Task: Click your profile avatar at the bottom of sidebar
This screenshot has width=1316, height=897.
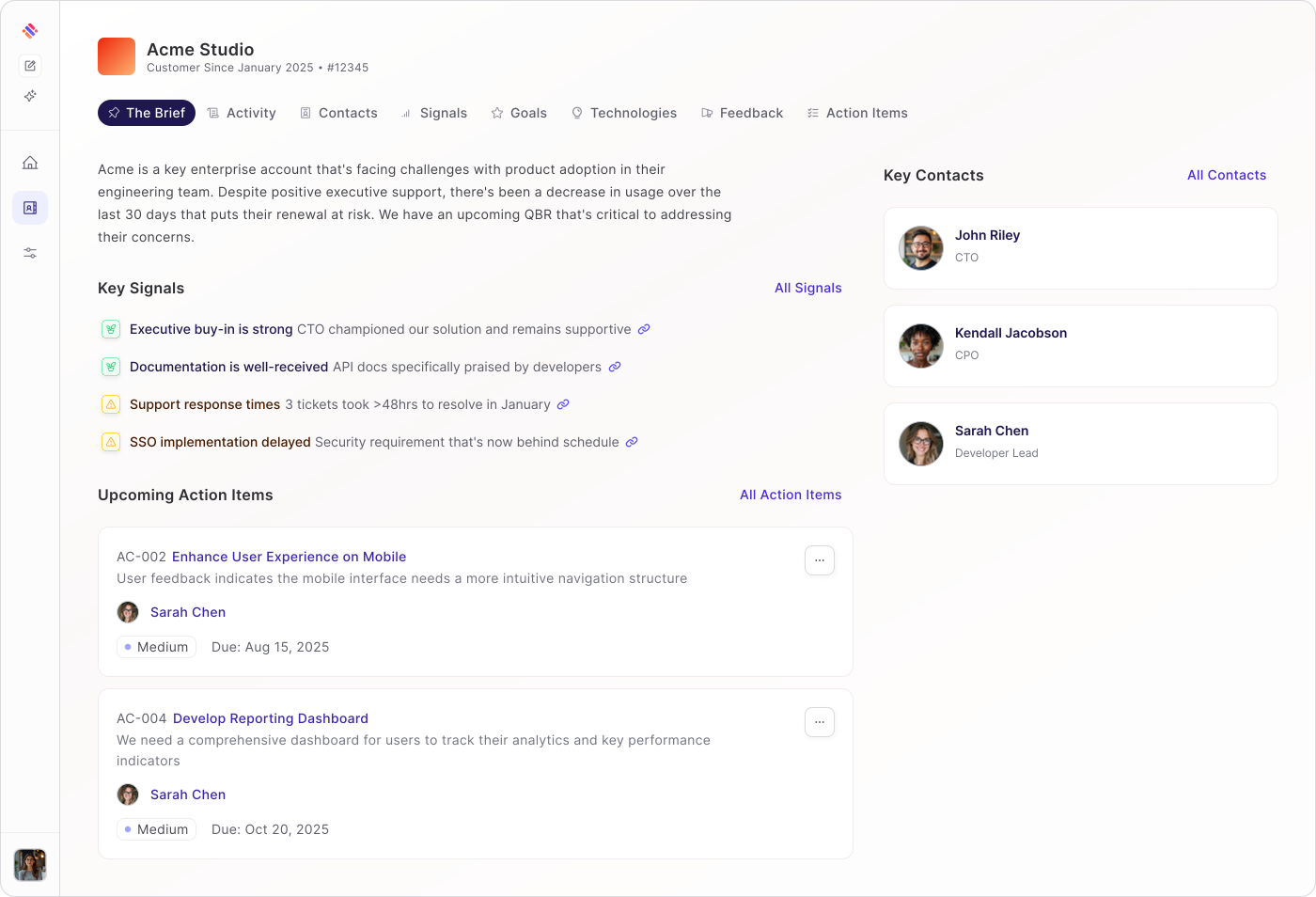Action: (x=30, y=865)
